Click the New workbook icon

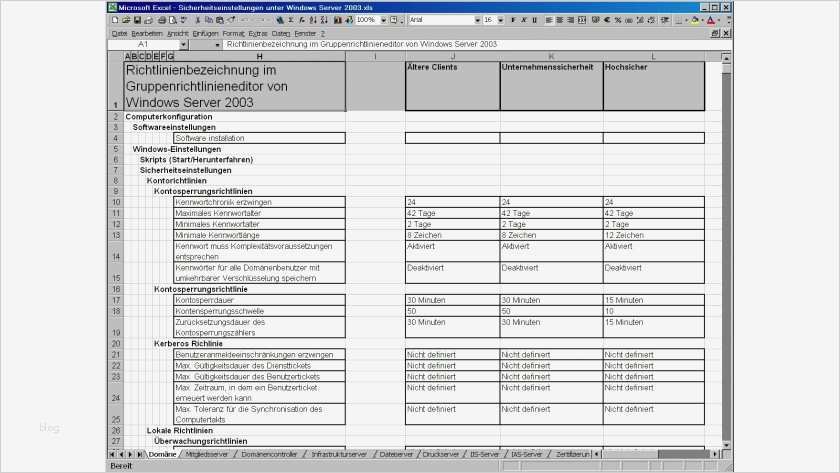click(x=115, y=20)
